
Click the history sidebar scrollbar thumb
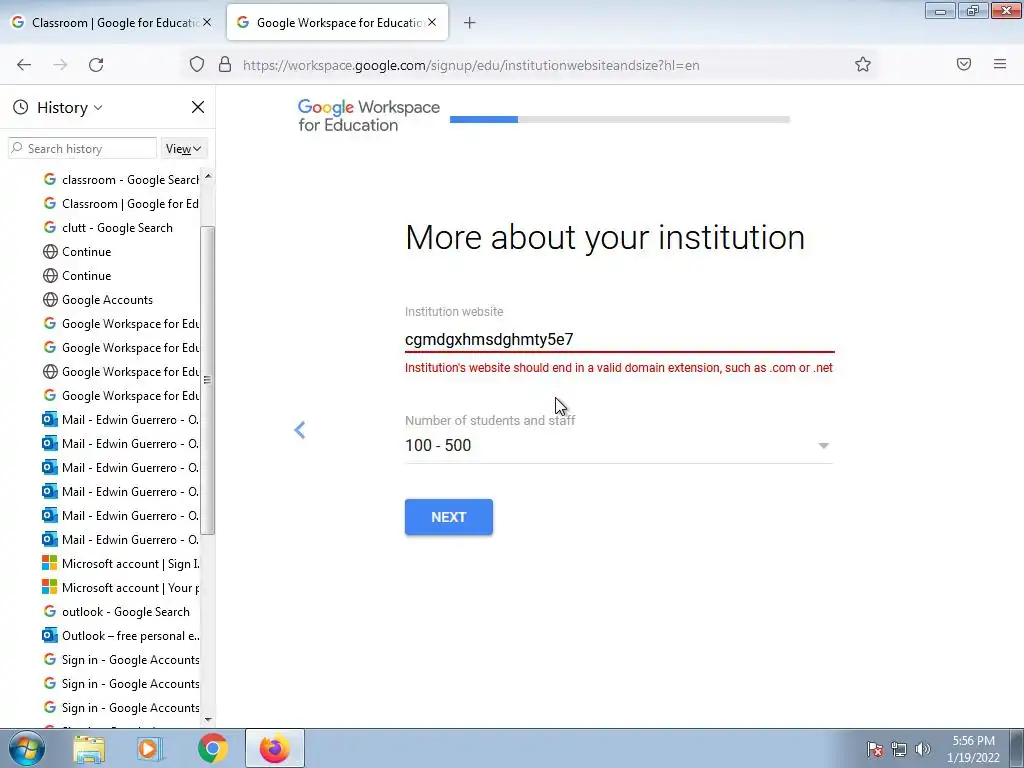click(x=208, y=380)
